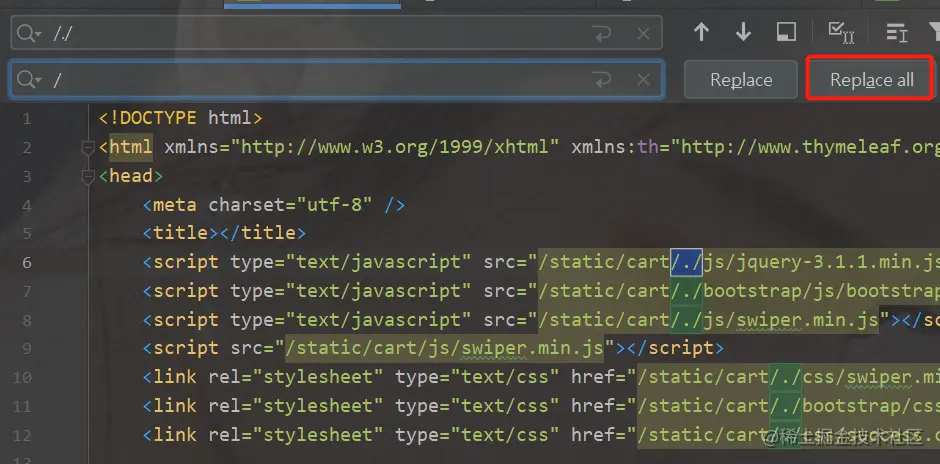The width and height of the screenshot is (940, 464).
Task: Click the Replace button
Action: pyautogui.click(x=741, y=79)
